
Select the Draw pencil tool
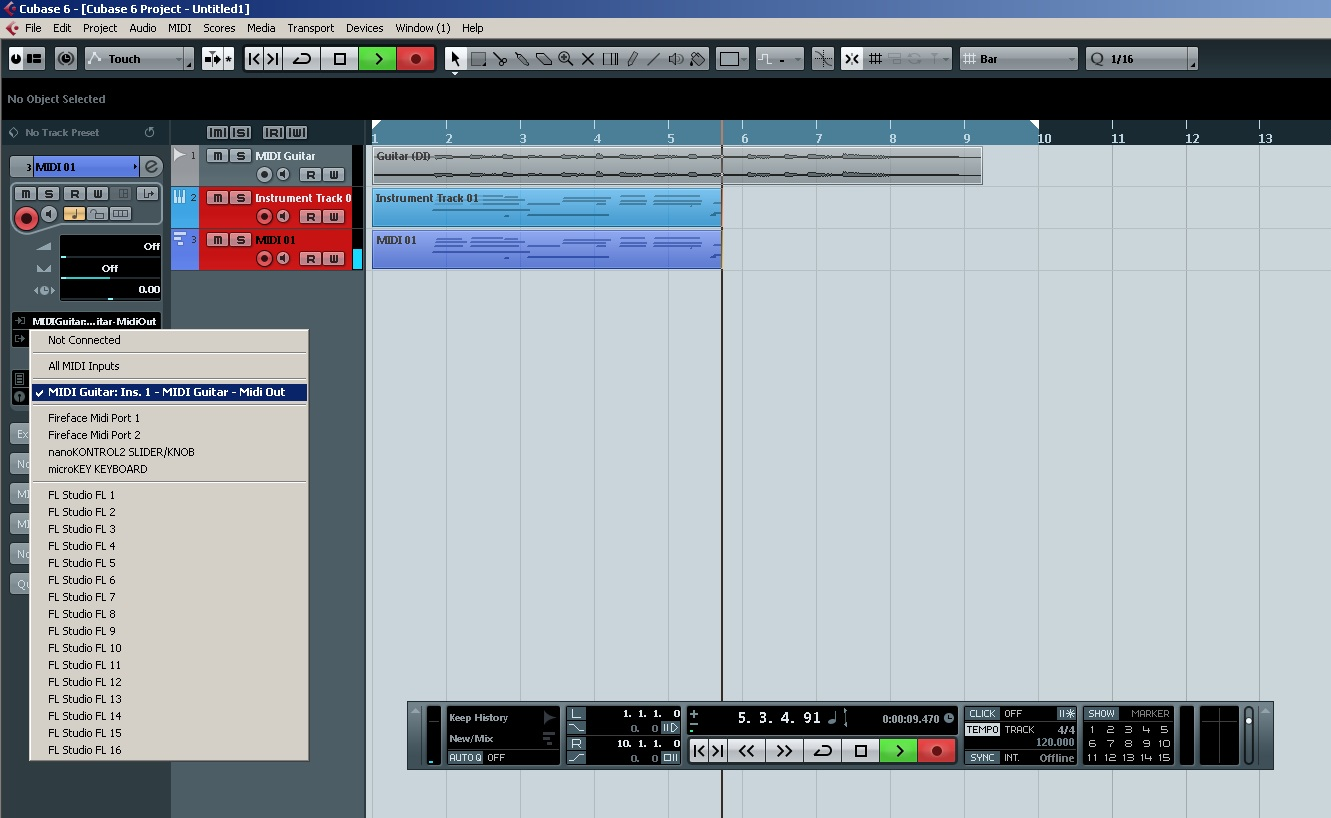632,59
